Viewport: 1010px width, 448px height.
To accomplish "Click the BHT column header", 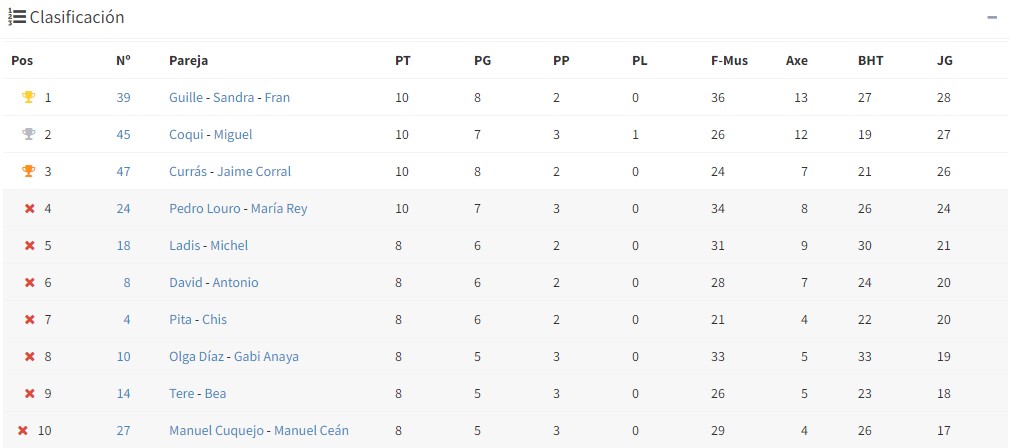I will coord(870,61).
